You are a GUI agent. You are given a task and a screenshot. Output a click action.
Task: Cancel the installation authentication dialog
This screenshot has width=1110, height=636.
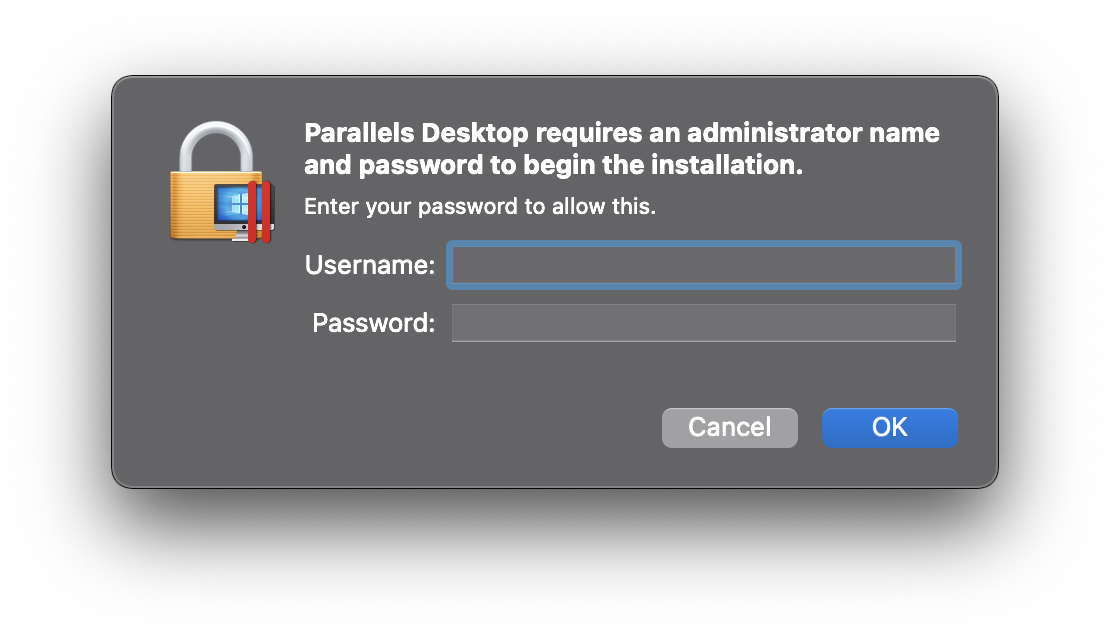point(730,427)
